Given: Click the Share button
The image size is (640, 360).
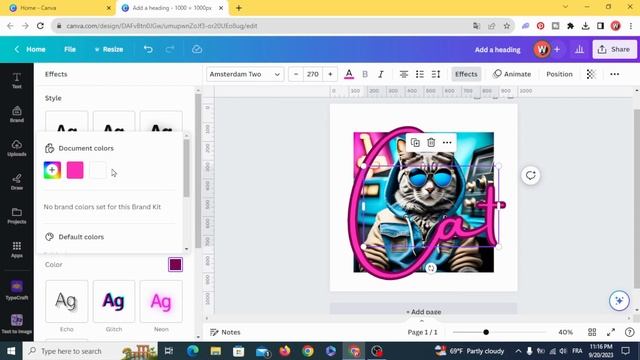Looking at the screenshot, I should click(x=614, y=49).
